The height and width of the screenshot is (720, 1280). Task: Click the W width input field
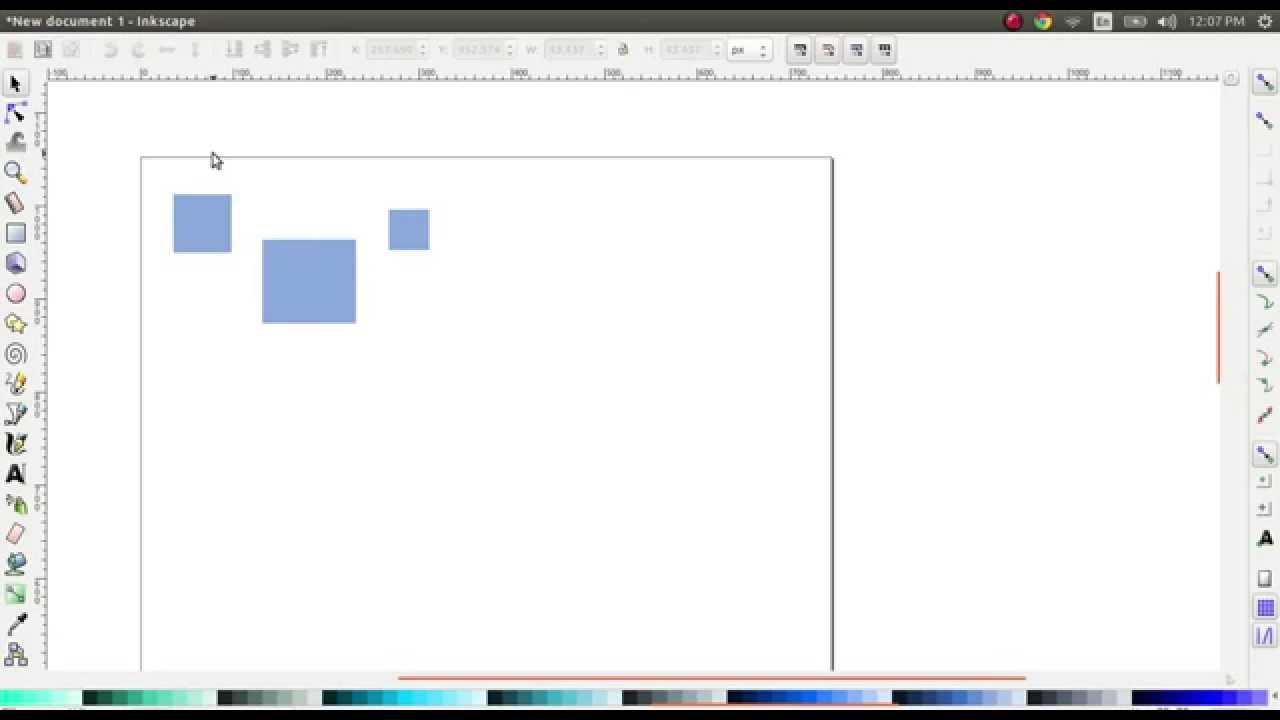(577, 49)
